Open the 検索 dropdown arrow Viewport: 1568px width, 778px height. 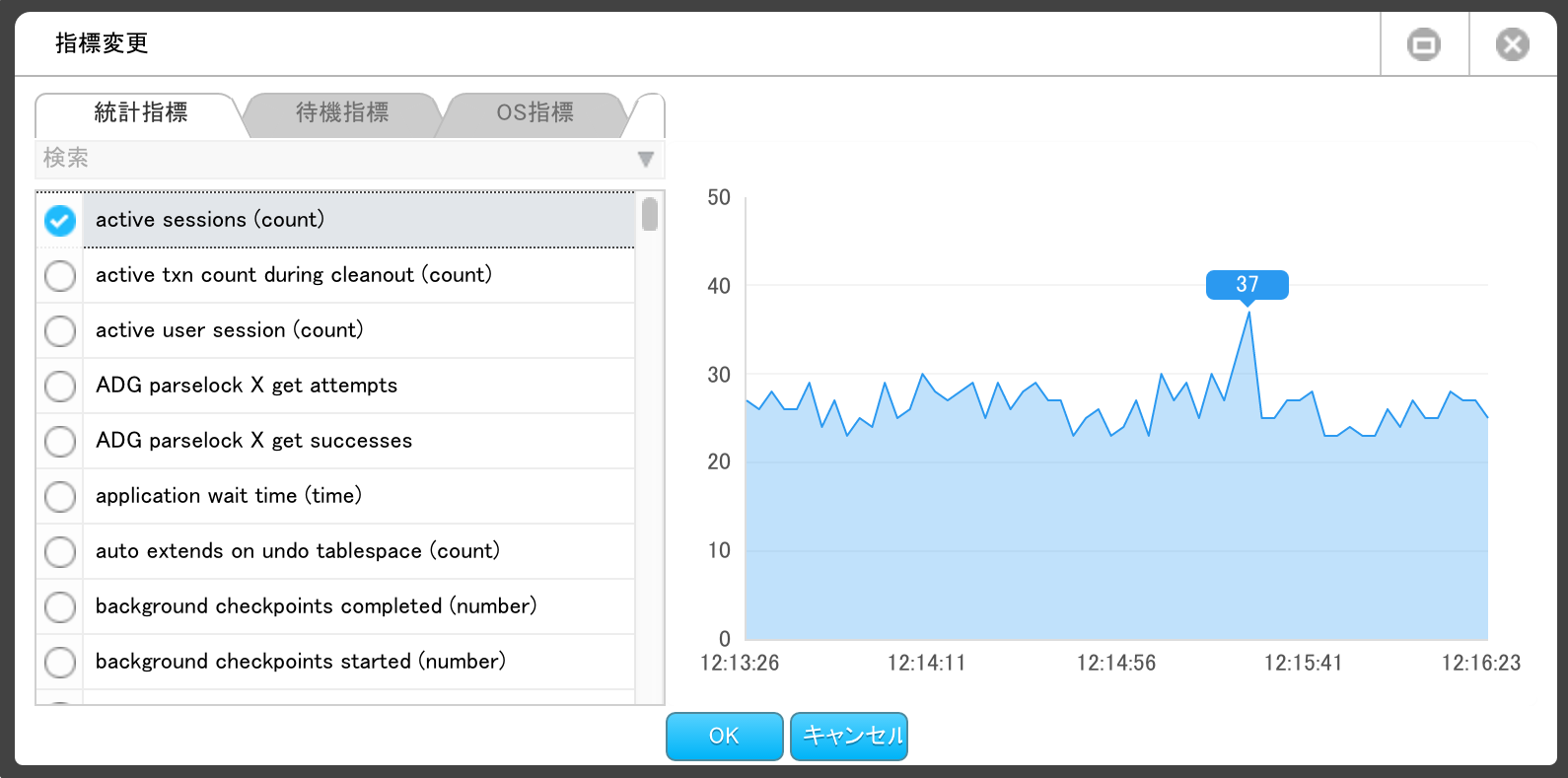pos(646,159)
